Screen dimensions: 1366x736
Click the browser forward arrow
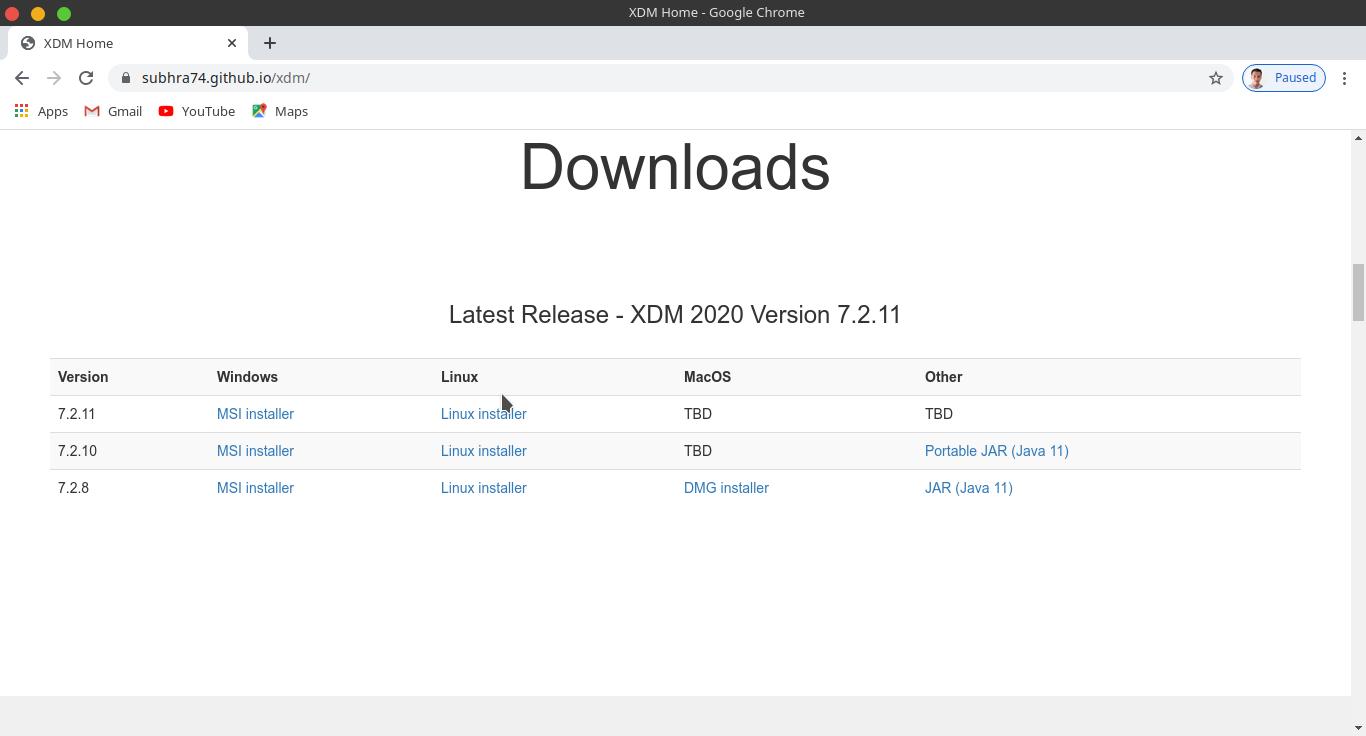(54, 78)
